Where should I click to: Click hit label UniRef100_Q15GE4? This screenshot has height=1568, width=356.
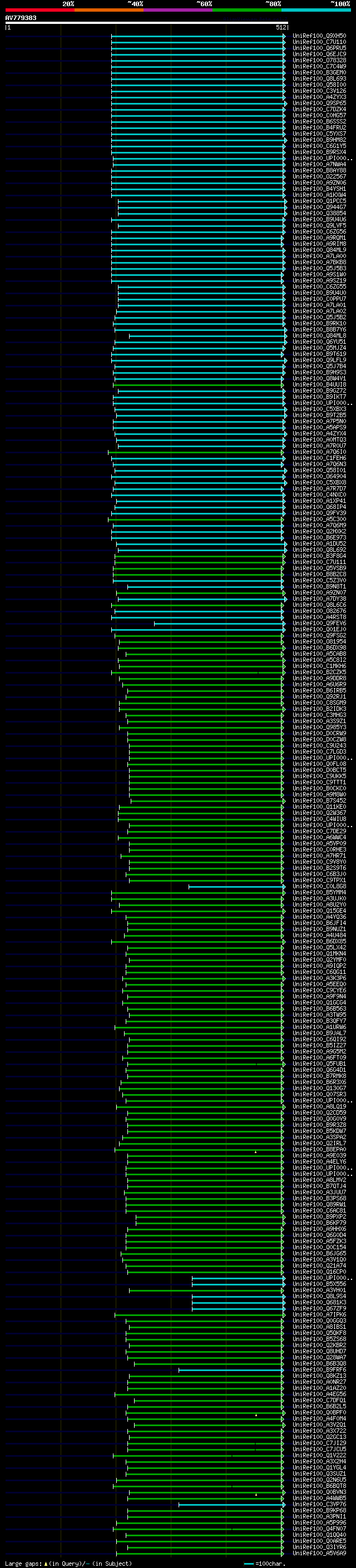(319, 911)
